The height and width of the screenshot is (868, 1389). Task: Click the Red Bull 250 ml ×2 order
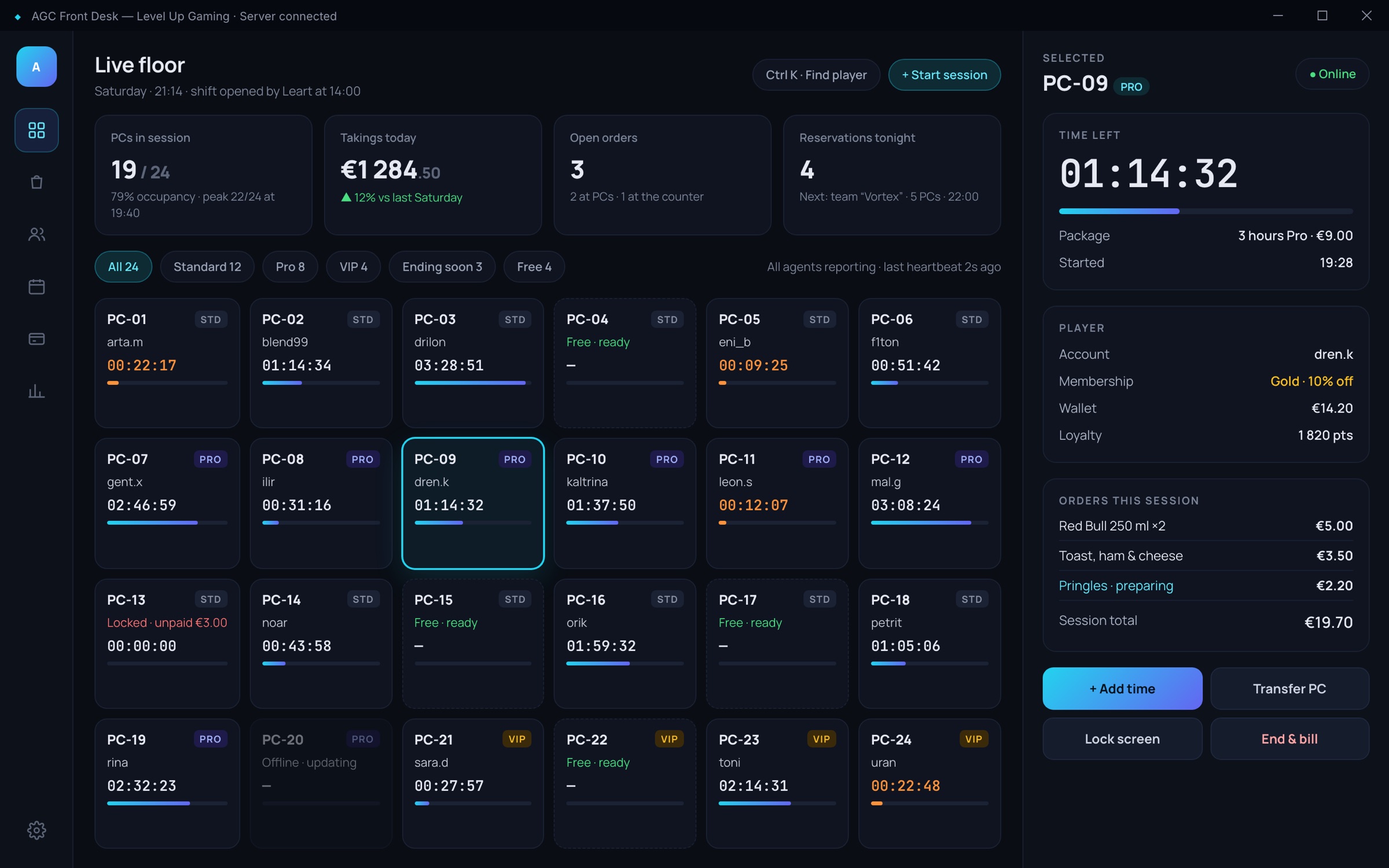tap(1206, 526)
